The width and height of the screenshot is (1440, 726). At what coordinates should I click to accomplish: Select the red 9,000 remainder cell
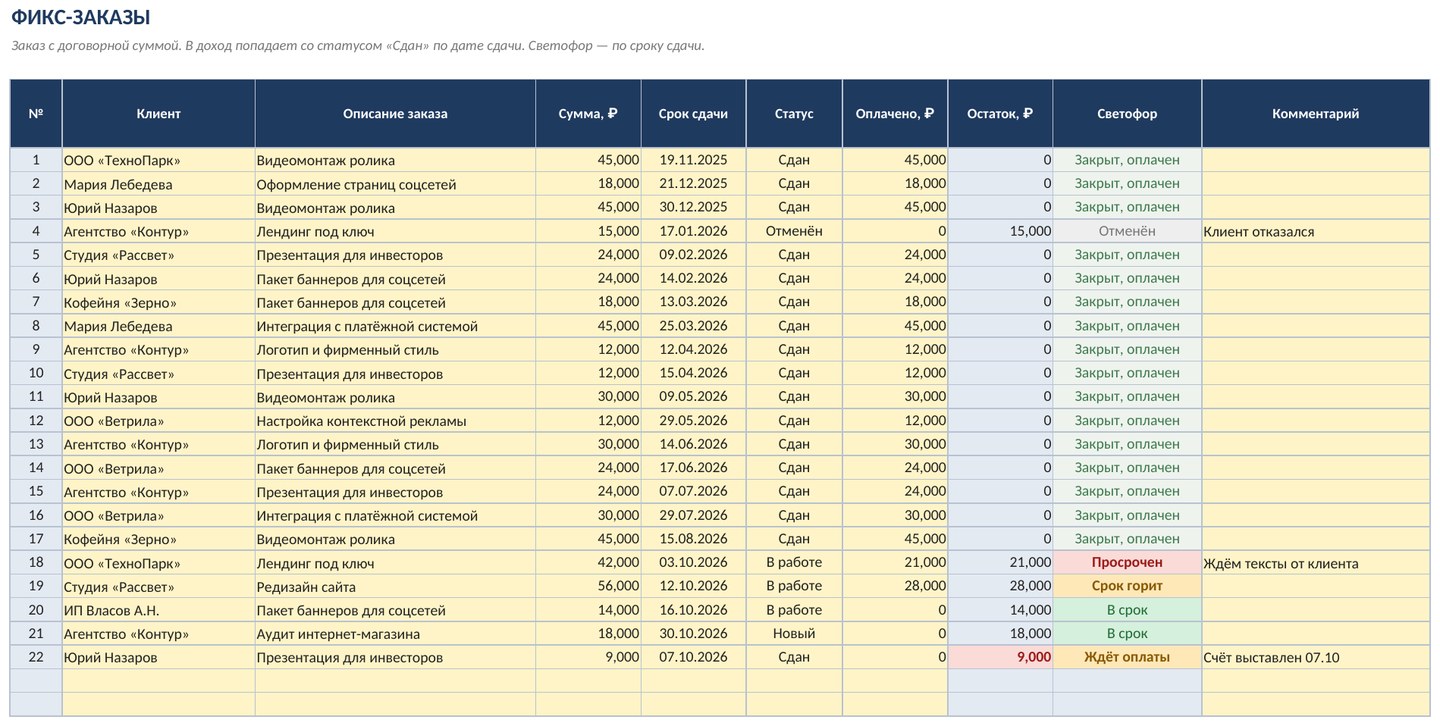1000,657
